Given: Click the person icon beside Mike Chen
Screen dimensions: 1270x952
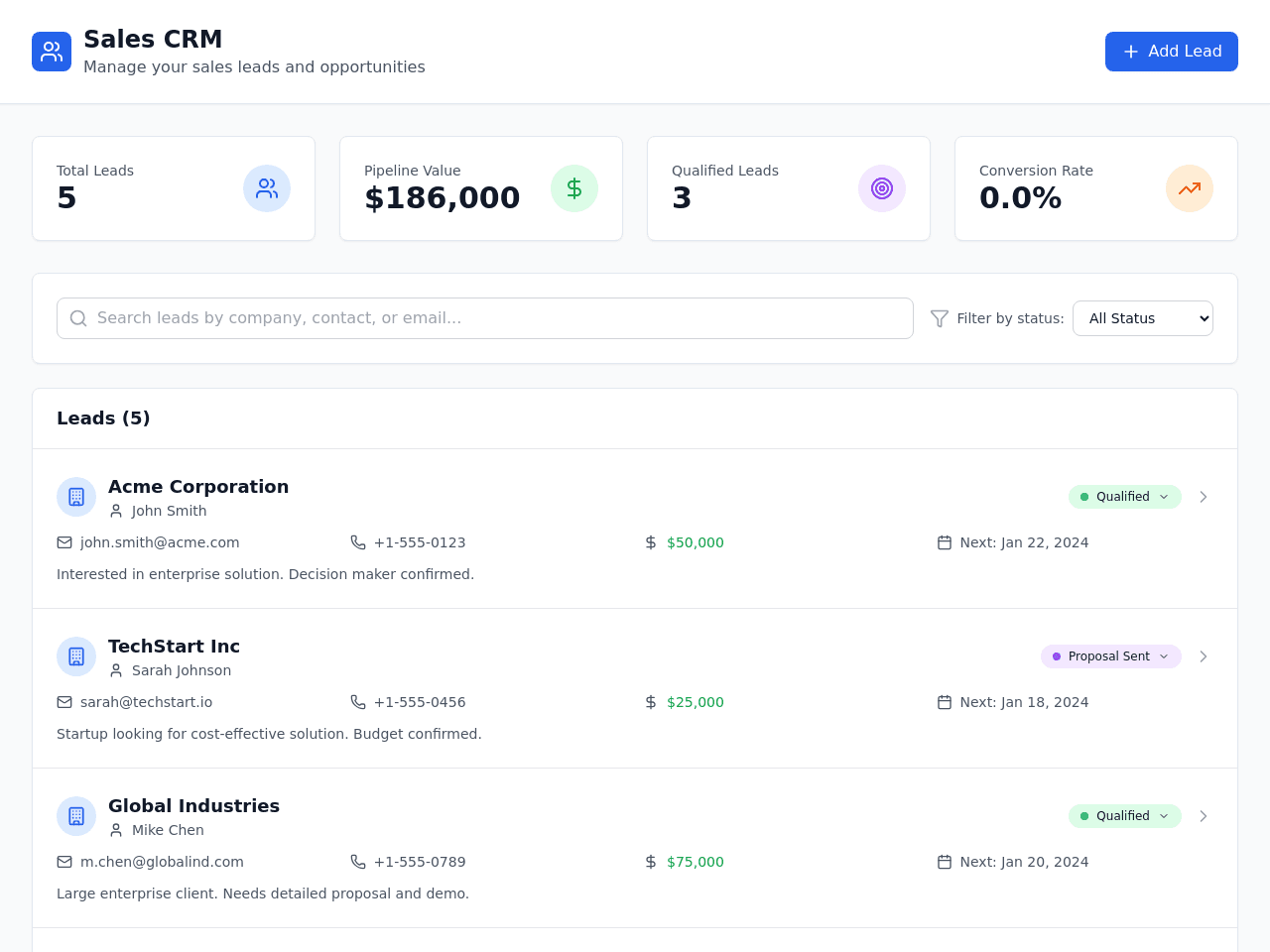Looking at the screenshot, I should tap(116, 830).
